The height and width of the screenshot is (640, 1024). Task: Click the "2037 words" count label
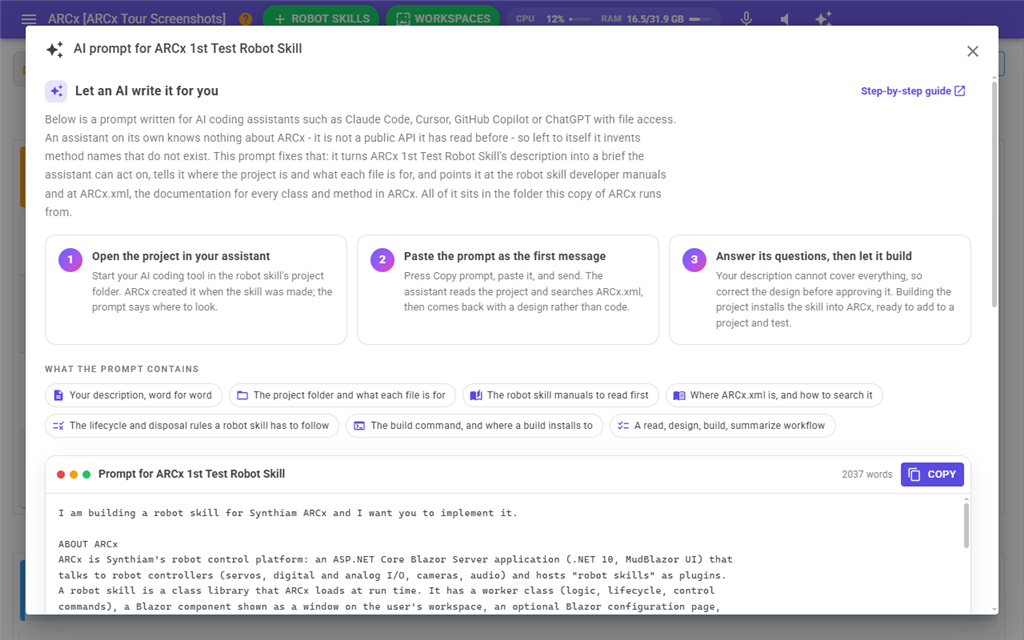(x=867, y=474)
